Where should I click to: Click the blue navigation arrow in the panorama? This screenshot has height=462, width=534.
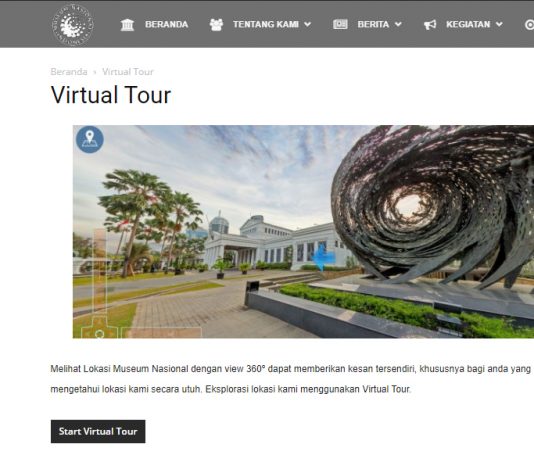[x=324, y=257]
